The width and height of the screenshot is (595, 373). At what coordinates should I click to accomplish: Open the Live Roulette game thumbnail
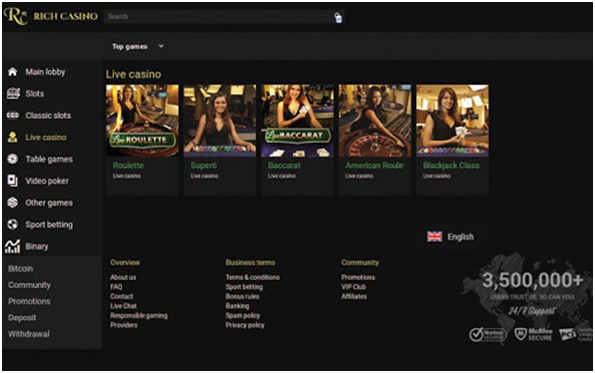142,121
